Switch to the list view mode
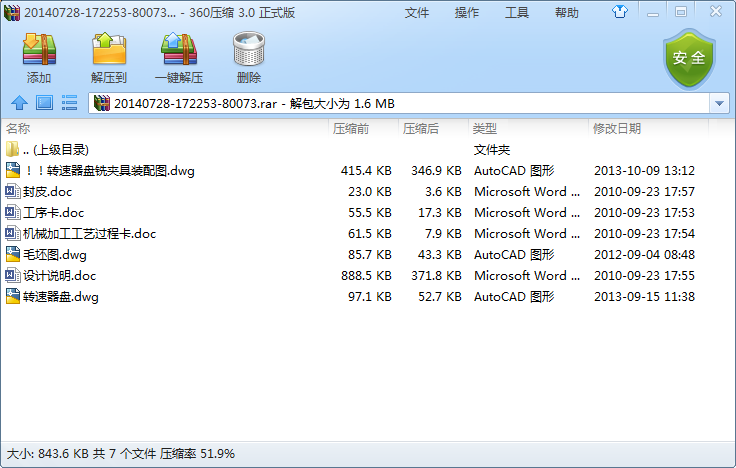The image size is (736, 468). [70, 103]
